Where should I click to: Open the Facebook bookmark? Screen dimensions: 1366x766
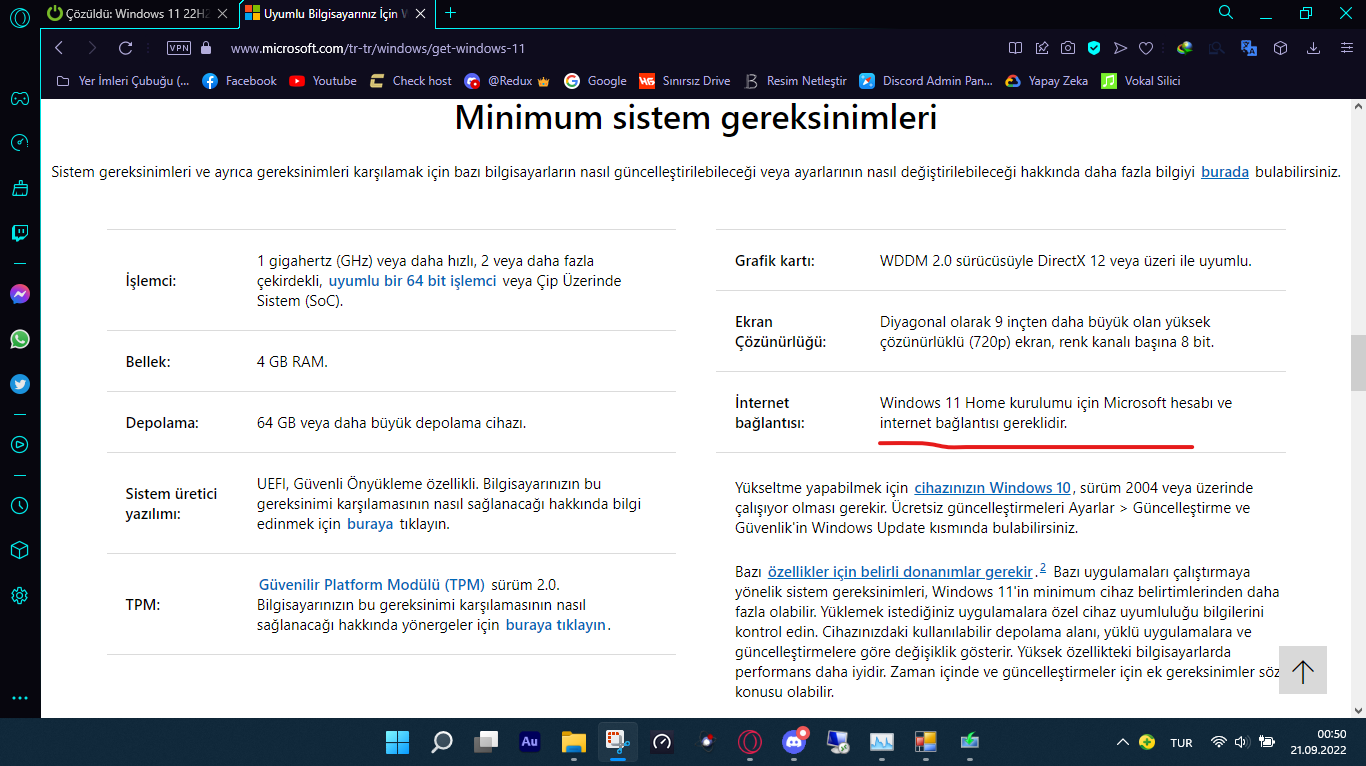coord(239,81)
